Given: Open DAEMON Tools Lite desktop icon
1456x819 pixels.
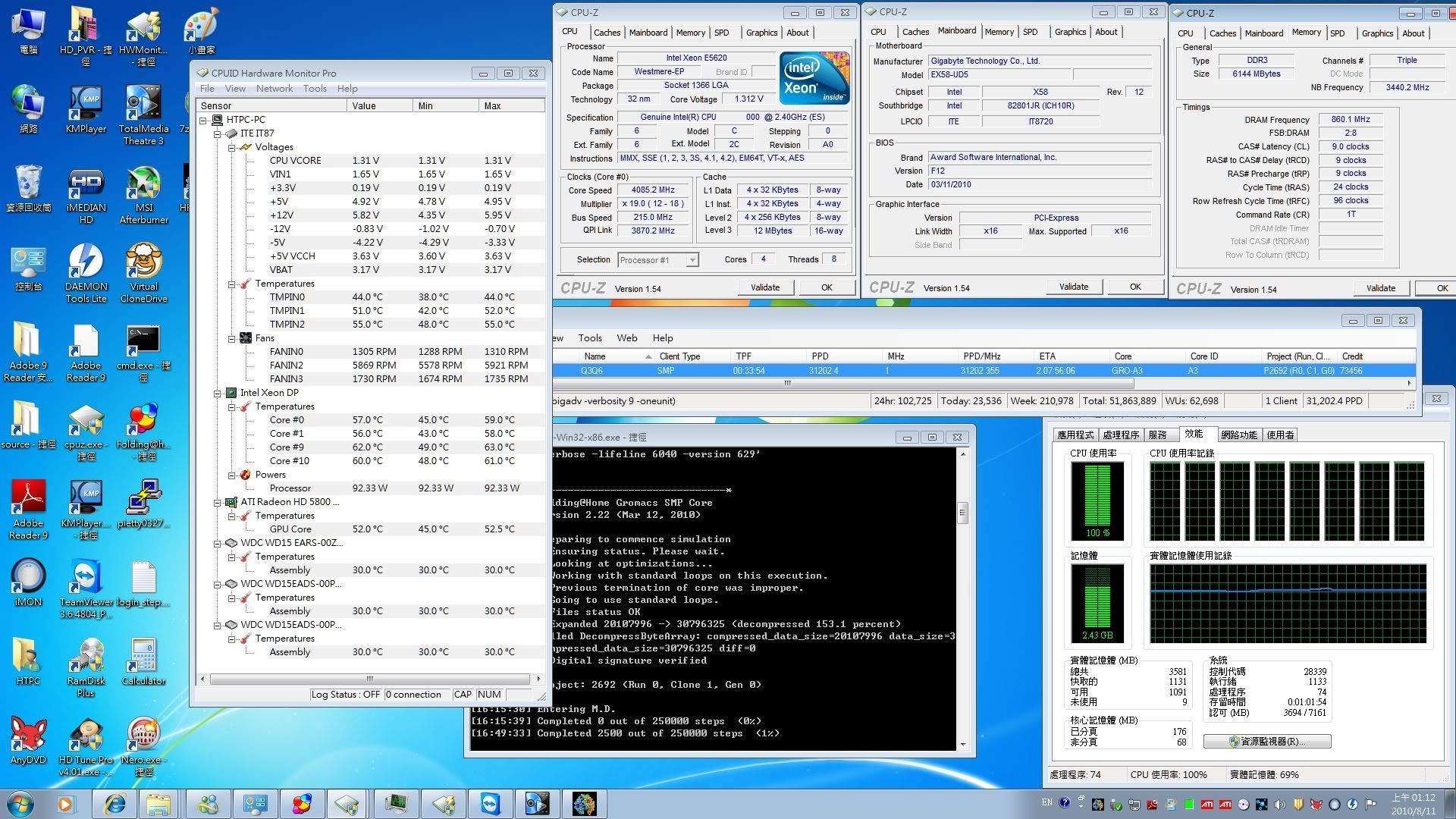Looking at the screenshot, I should pos(86,273).
